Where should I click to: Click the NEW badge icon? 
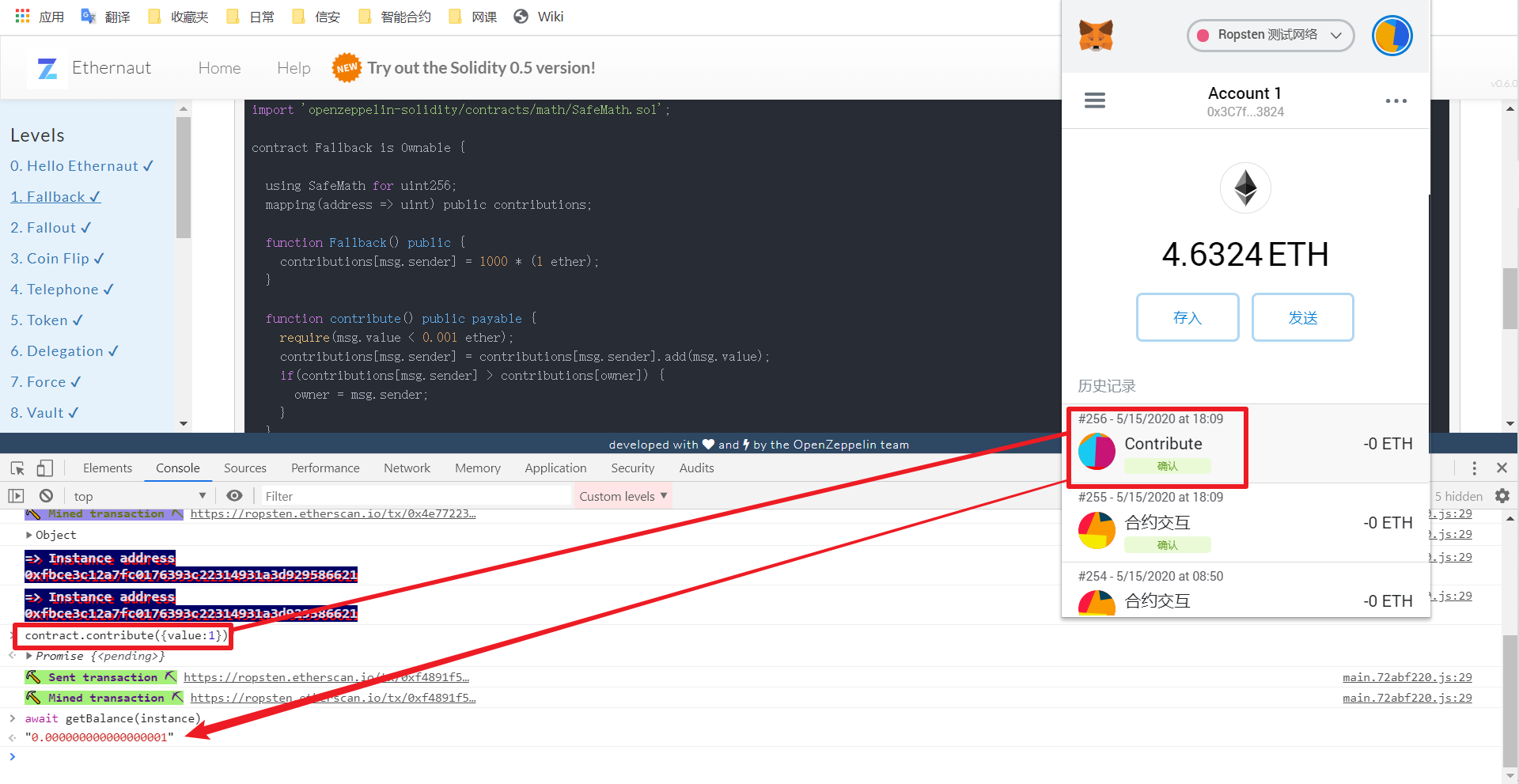(x=347, y=68)
